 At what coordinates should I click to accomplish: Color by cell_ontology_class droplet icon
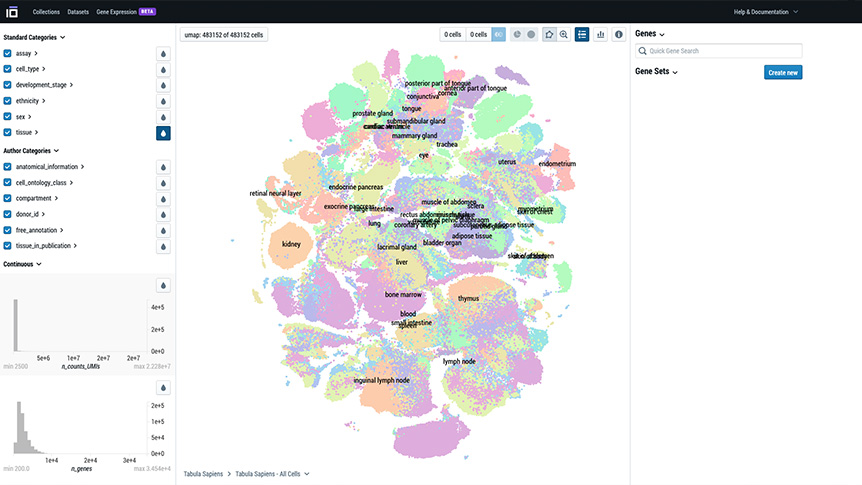pyautogui.click(x=163, y=183)
